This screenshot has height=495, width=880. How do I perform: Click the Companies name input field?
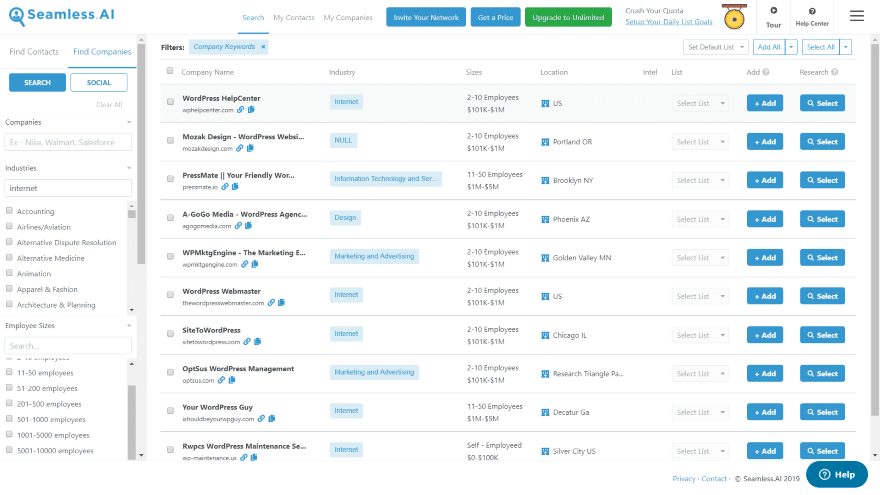[68, 142]
